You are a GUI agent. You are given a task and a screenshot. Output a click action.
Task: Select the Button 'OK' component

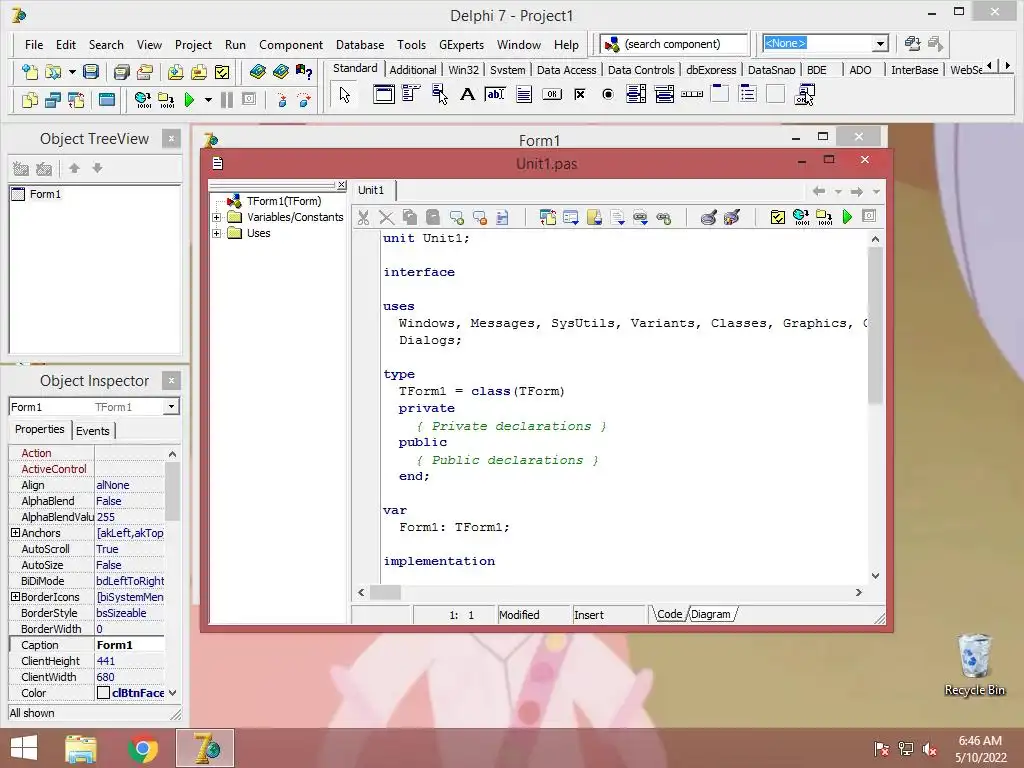(x=552, y=95)
